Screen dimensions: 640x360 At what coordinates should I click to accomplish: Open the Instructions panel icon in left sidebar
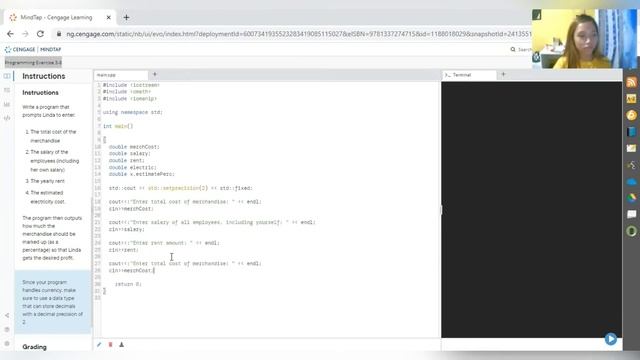click(x=7, y=76)
